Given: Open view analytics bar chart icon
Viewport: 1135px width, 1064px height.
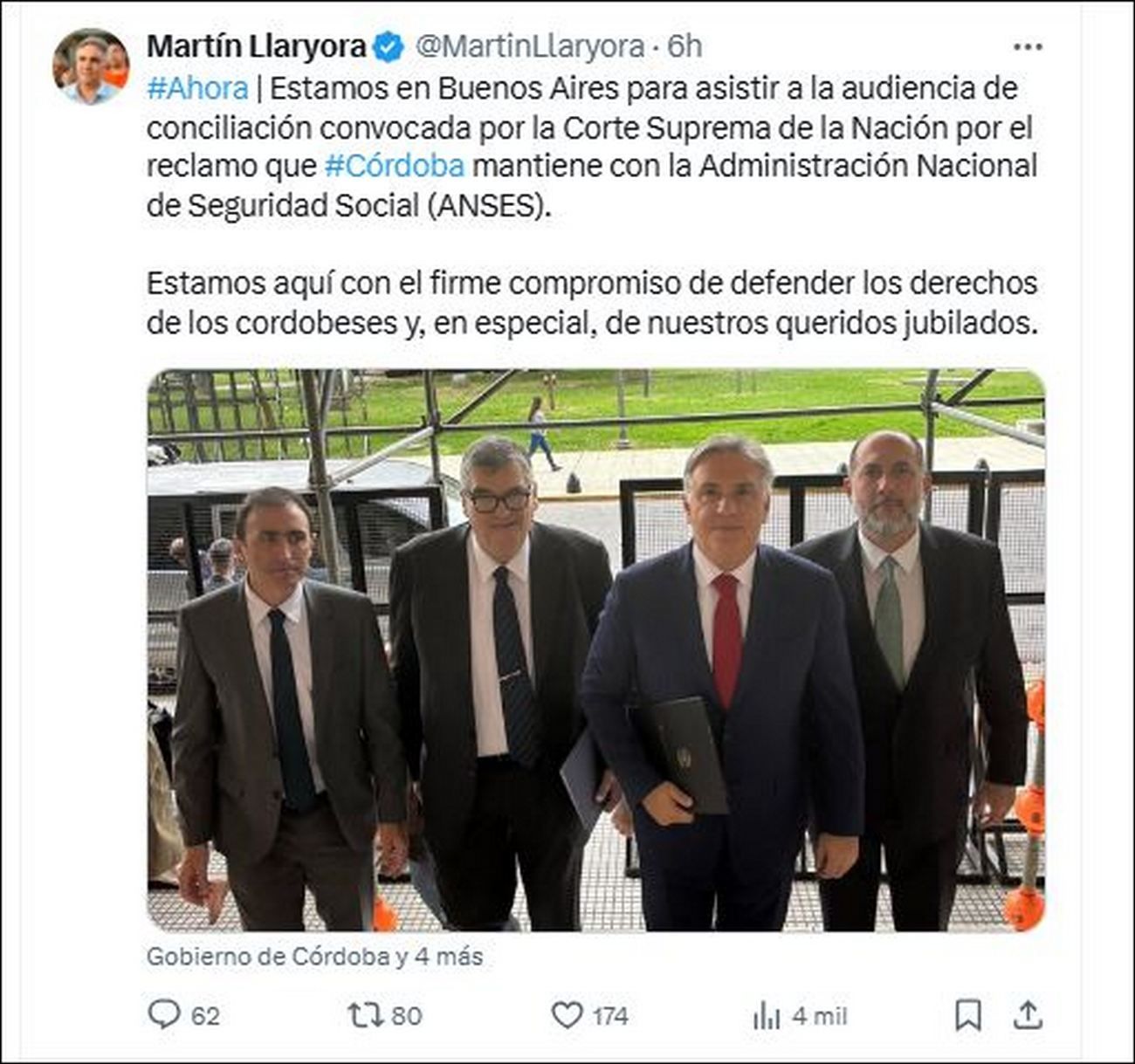Looking at the screenshot, I should click(767, 1015).
